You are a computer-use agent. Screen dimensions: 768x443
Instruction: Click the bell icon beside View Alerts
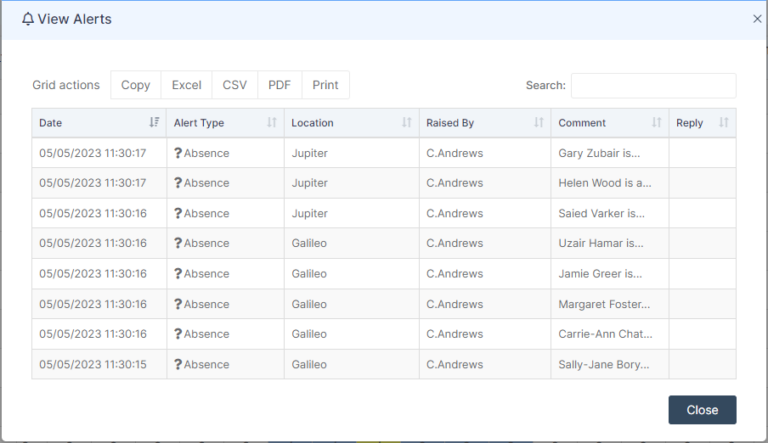click(28, 19)
